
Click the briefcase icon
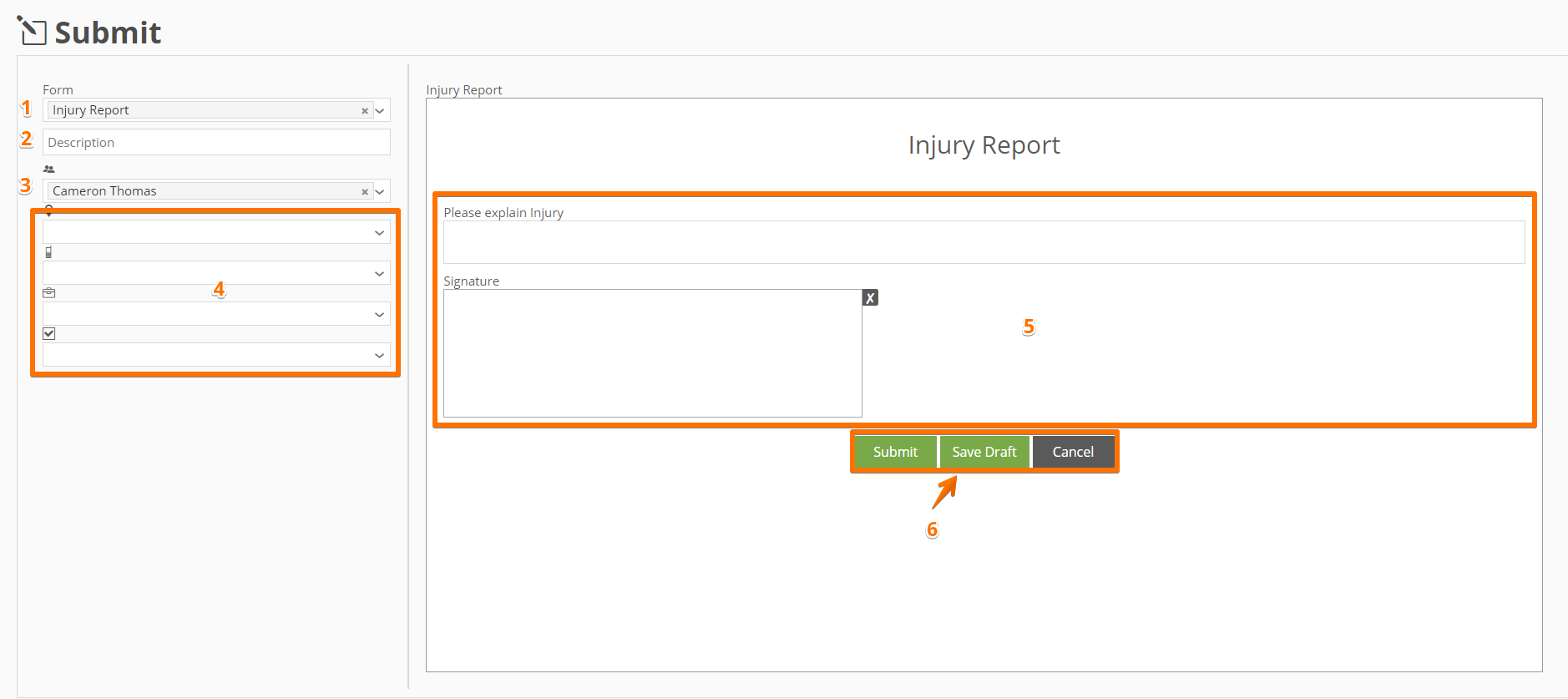coord(49,293)
